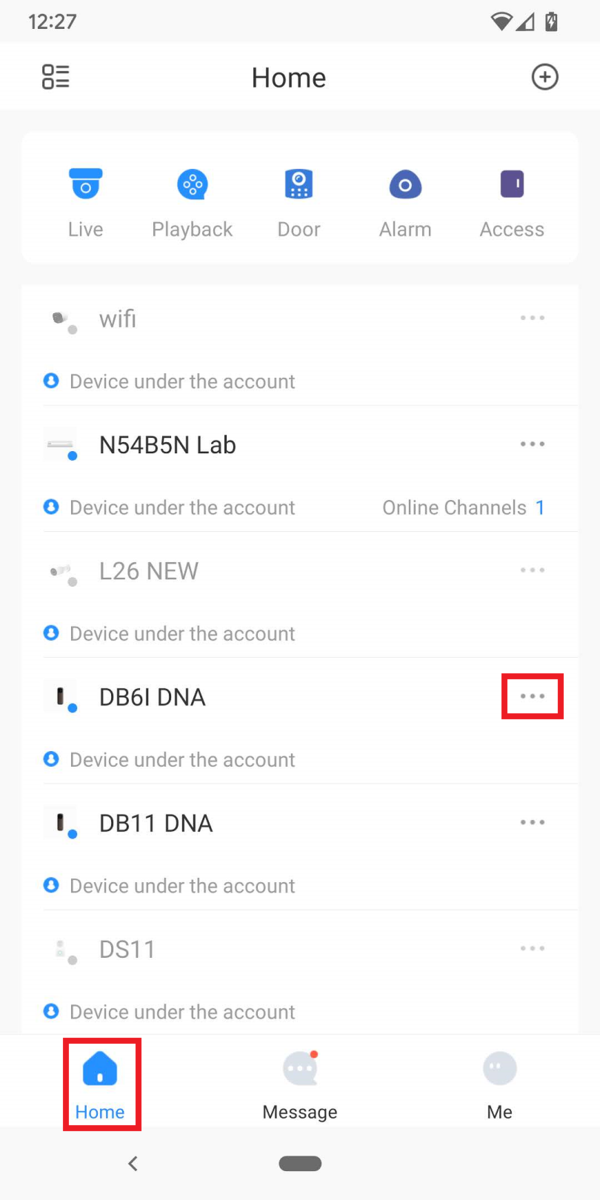This screenshot has height=1200, width=600.
Task: Select the L26 NEW device
Action: pyautogui.click(x=149, y=571)
